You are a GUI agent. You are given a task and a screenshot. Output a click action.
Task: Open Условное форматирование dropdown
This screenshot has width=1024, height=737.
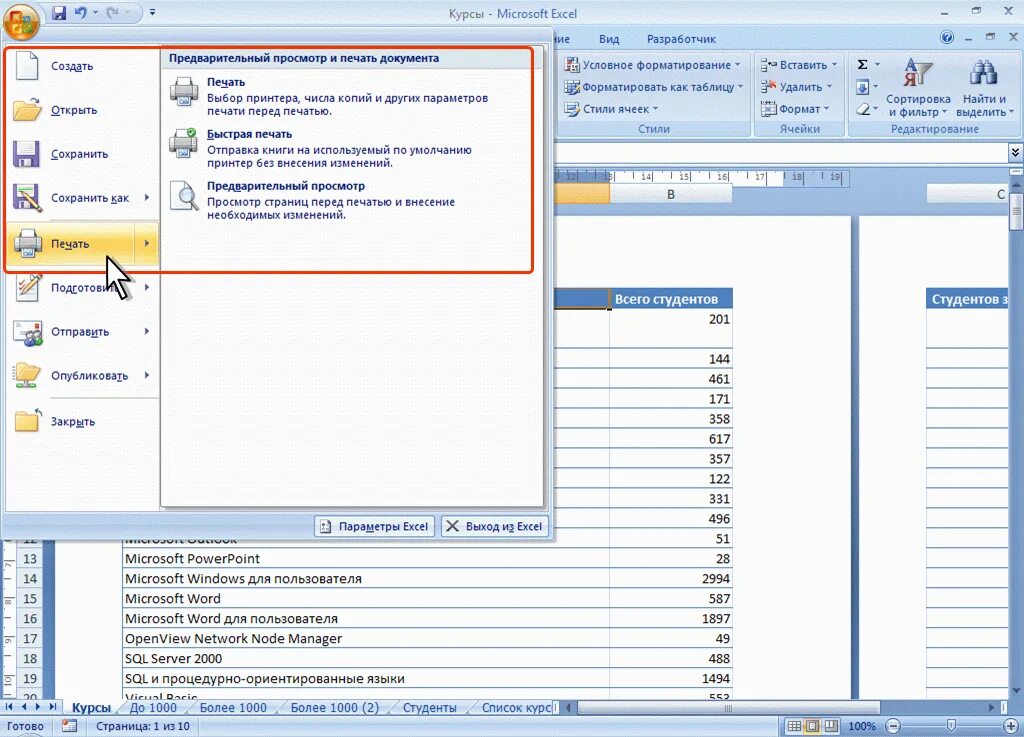point(652,65)
